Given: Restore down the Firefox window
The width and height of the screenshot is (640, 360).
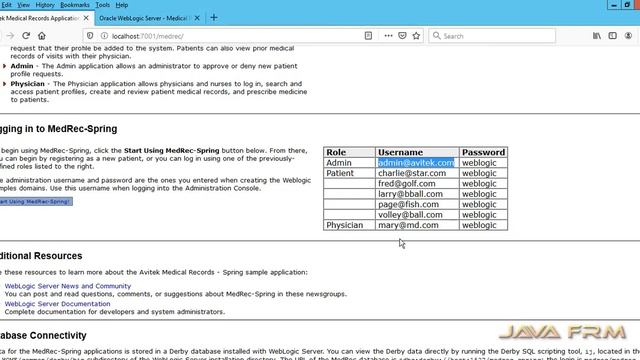Looking at the screenshot, I should tap(627, 5).
